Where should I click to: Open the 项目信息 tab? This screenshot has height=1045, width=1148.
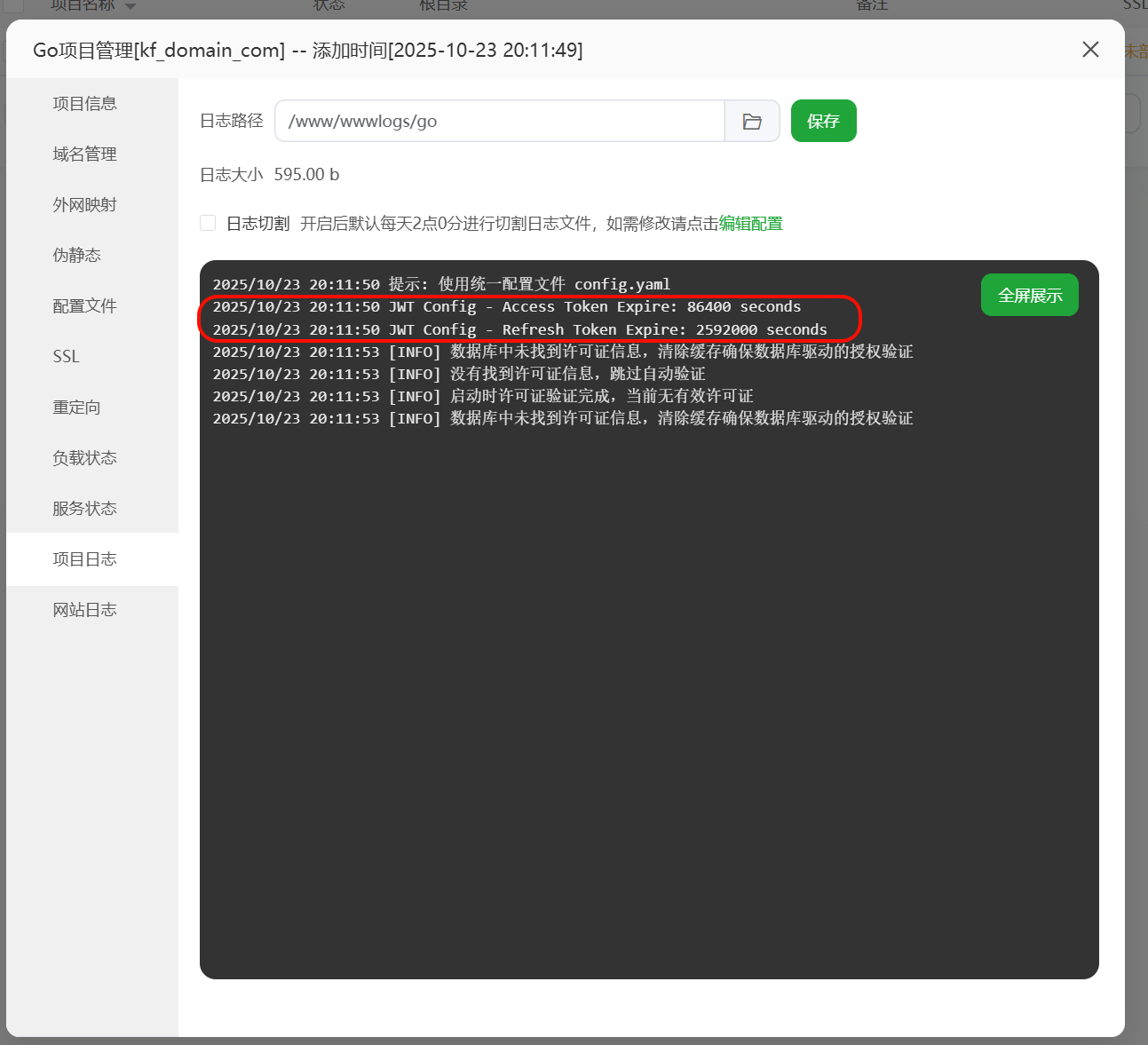coord(85,104)
